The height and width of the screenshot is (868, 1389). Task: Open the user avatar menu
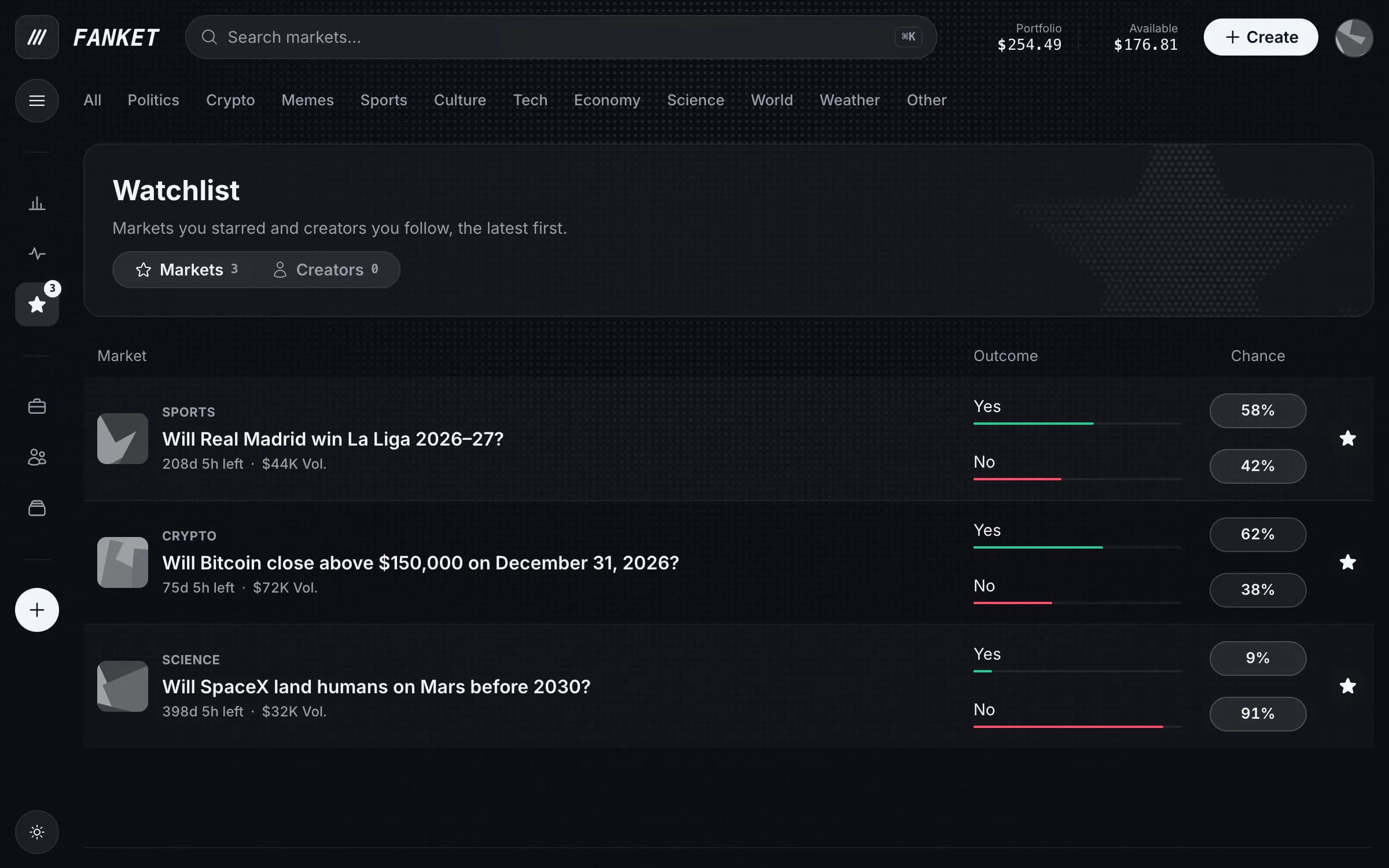point(1354,38)
